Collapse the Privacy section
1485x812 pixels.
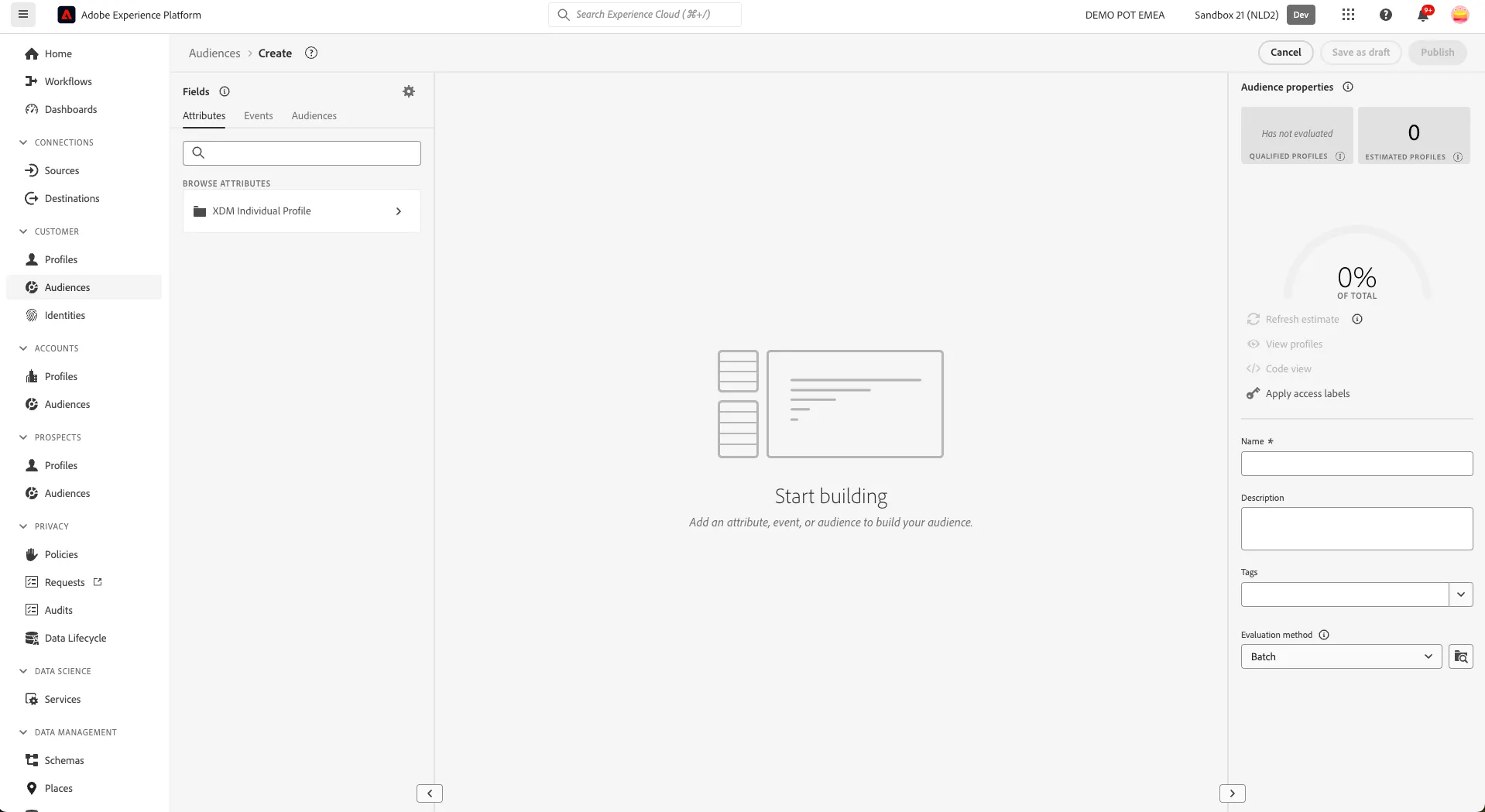click(23, 526)
